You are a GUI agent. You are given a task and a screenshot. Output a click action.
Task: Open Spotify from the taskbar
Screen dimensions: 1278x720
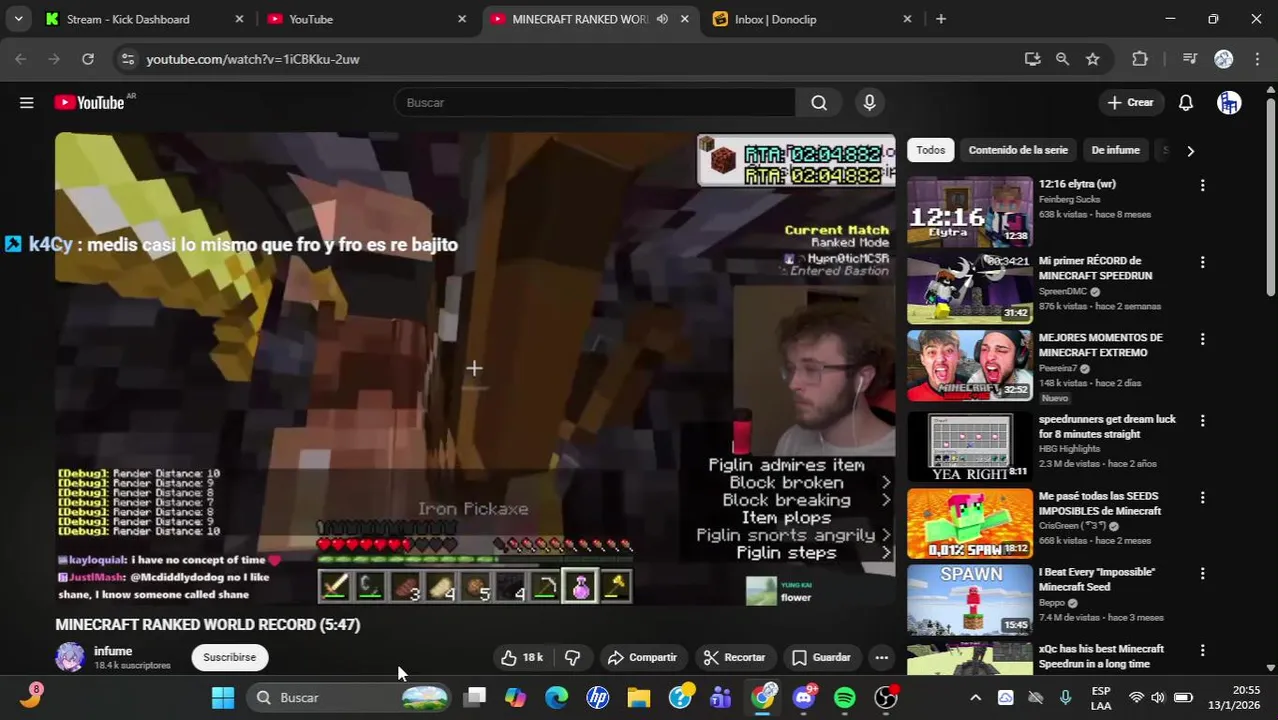pos(844,697)
